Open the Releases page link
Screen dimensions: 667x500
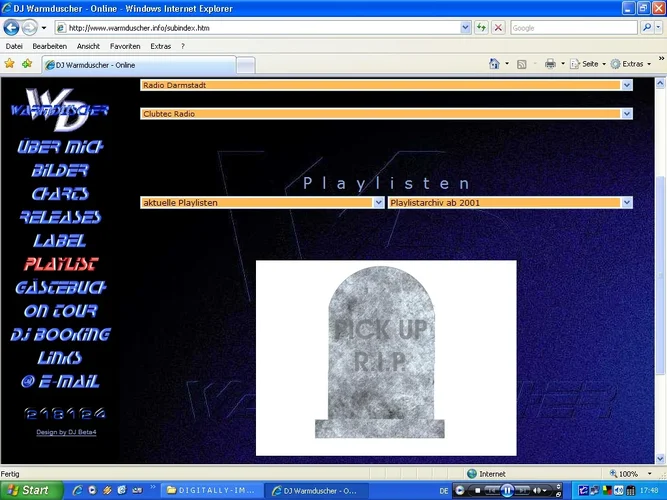pos(60,217)
